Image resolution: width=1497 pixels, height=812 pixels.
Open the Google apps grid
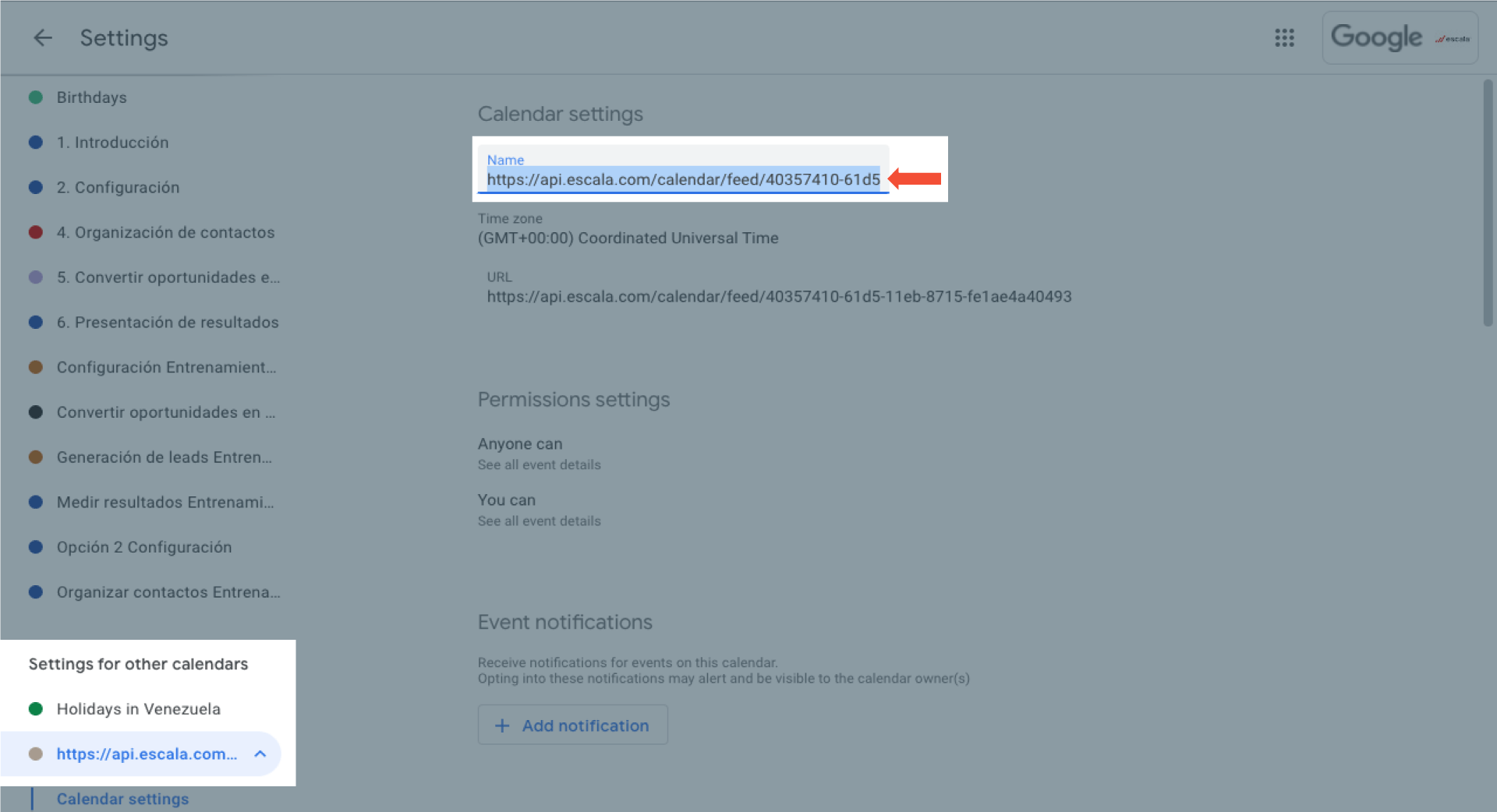(1284, 37)
